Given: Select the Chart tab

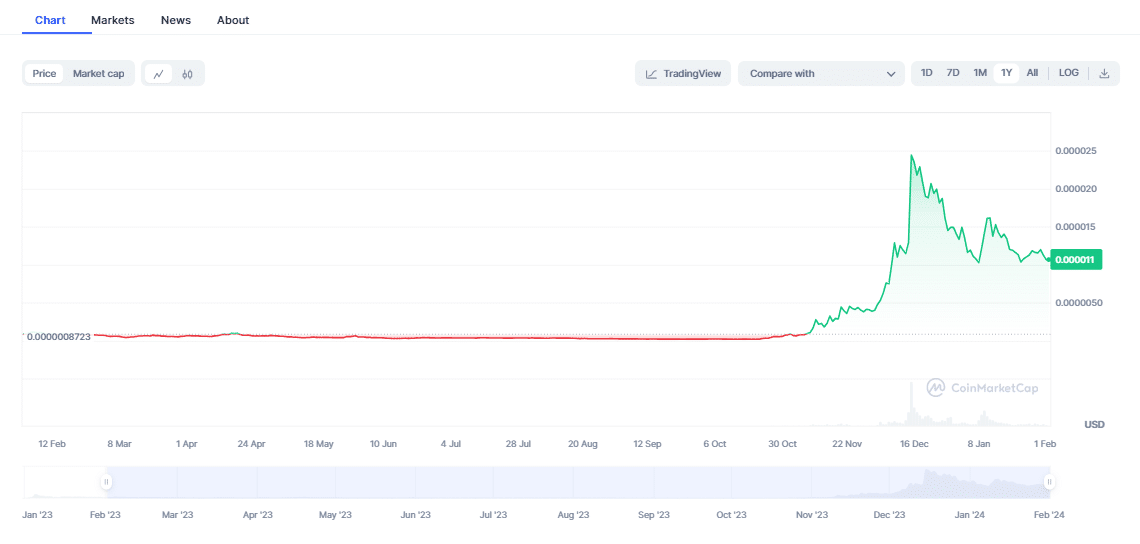Looking at the screenshot, I should coord(50,20).
